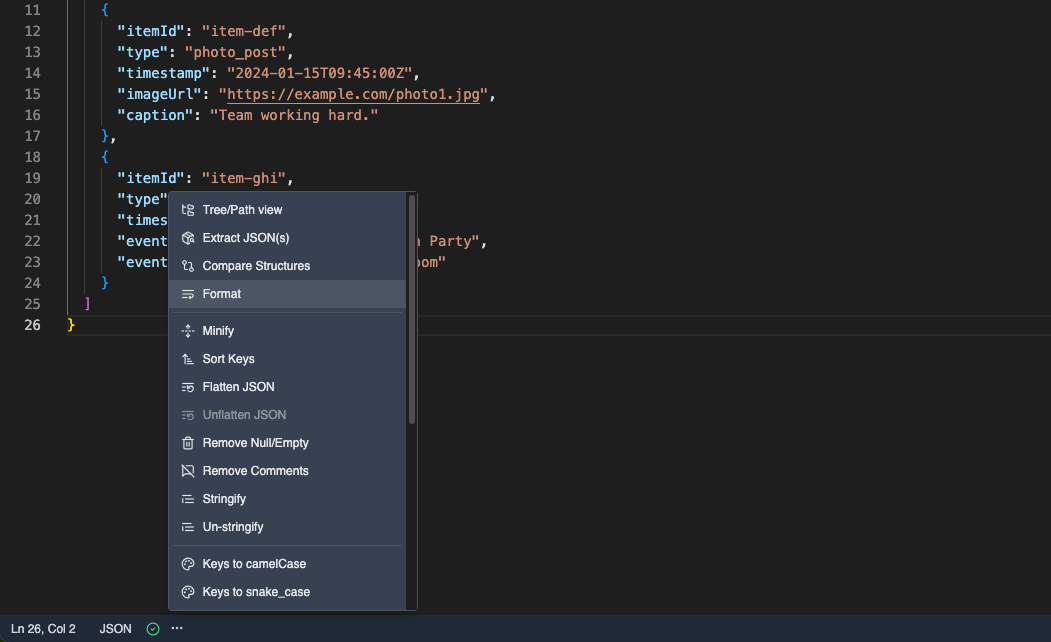Click the Extract JSON(s) cube icon

pyautogui.click(x=188, y=238)
